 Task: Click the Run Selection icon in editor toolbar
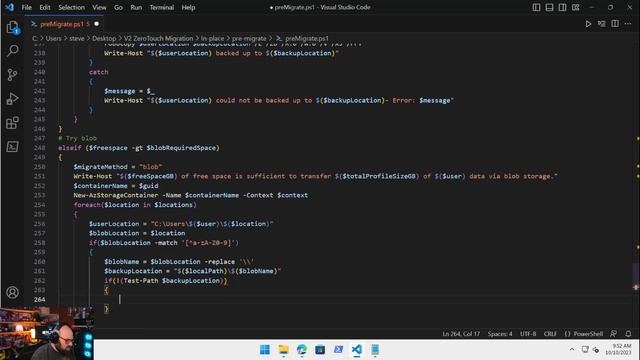(602, 24)
